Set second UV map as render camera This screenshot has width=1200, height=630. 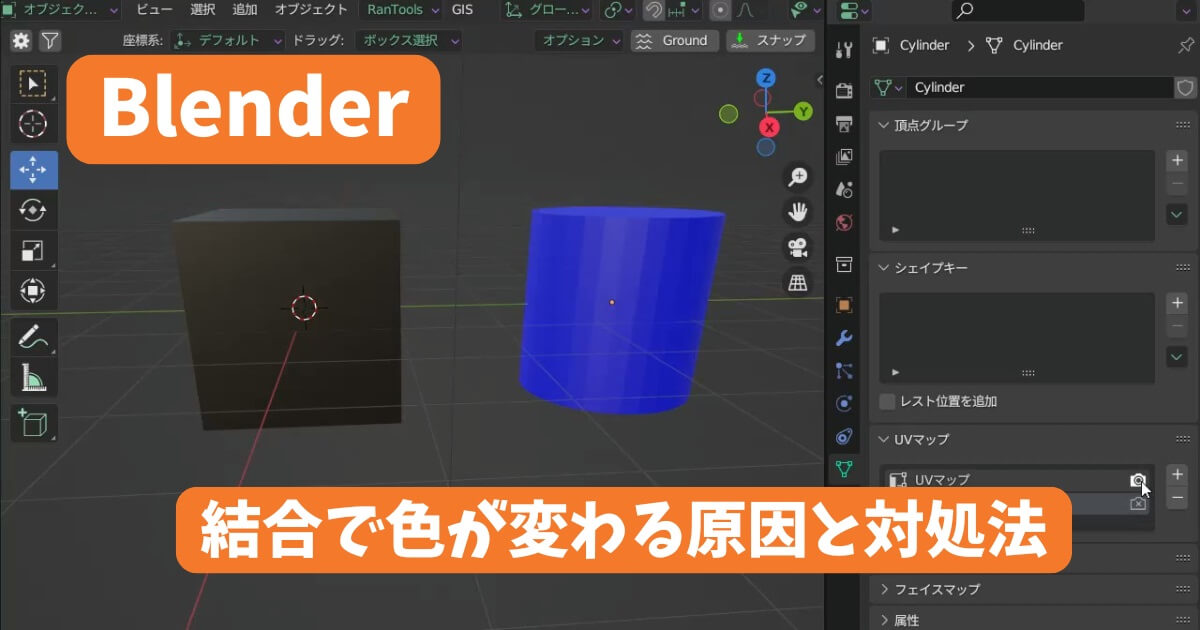(x=1138, y=504)
